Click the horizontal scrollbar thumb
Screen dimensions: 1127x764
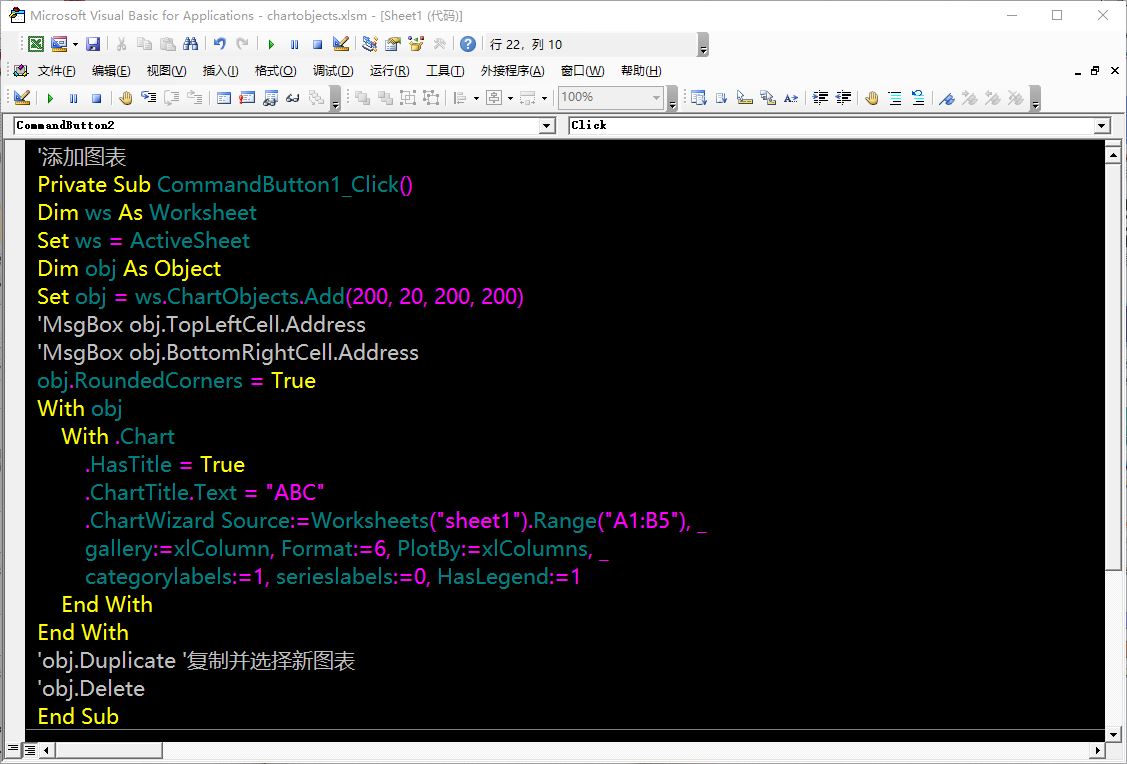(109, 750)
